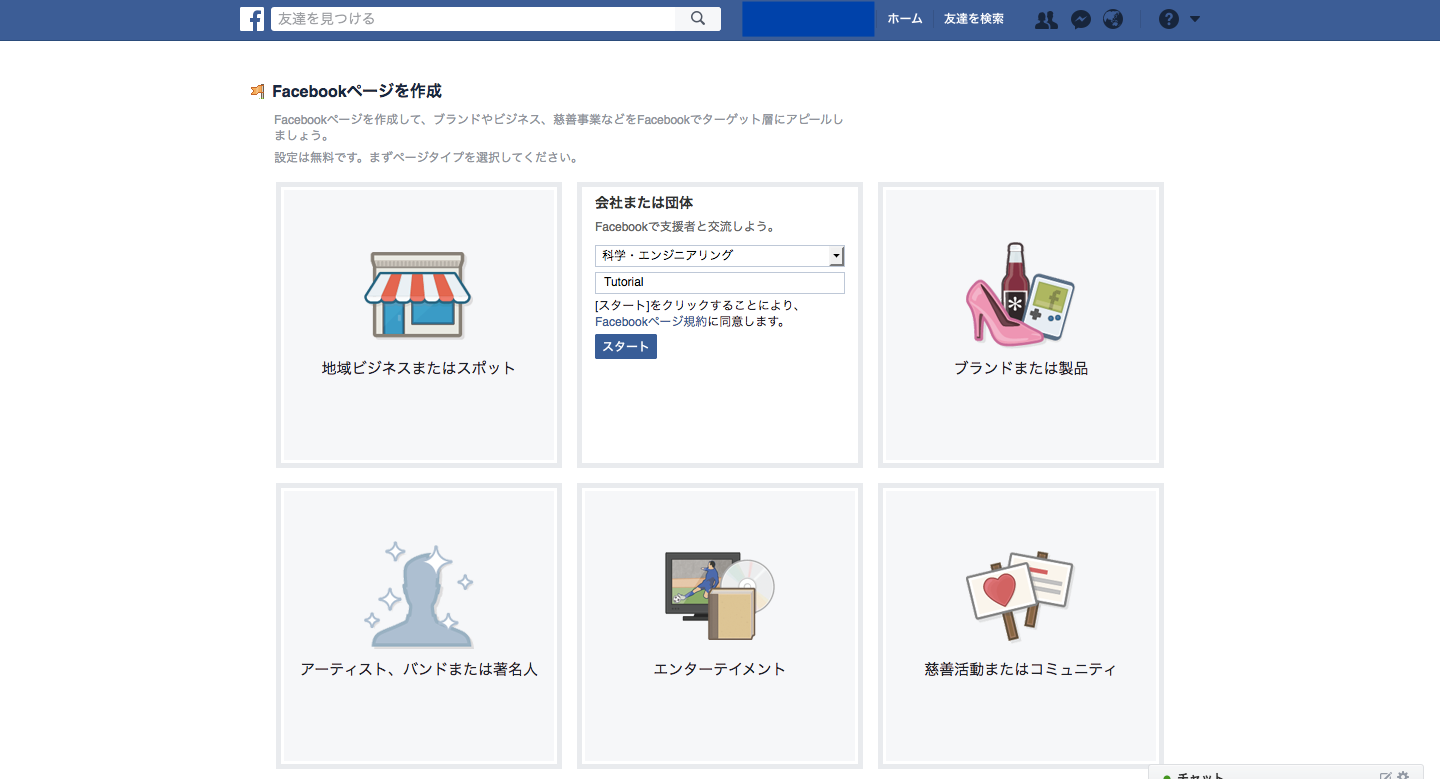Click the Tutorial page name field
Viewport: 1440px width, 779px height.
click(720, 283)
